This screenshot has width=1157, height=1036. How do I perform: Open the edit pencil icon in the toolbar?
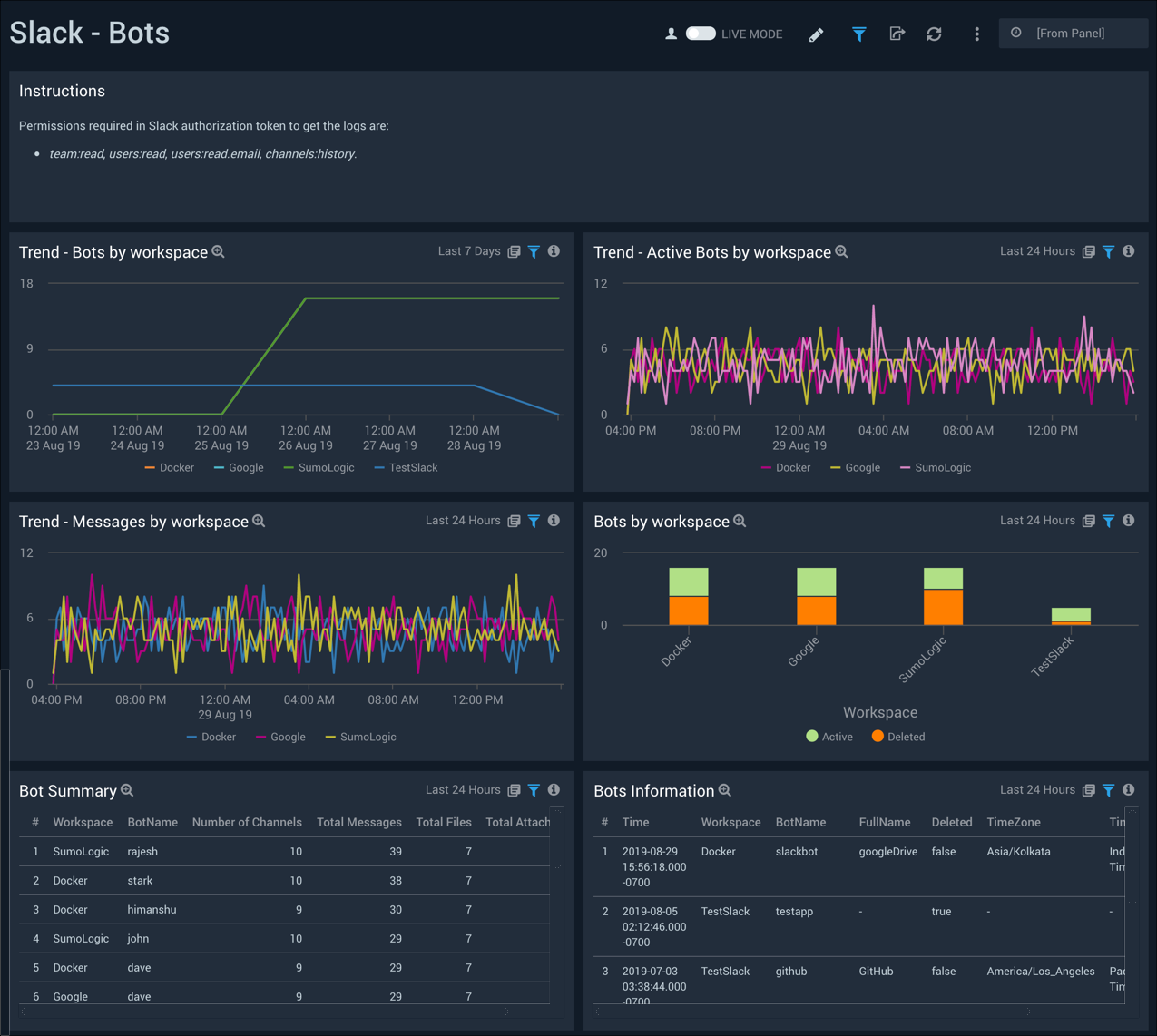816,34
